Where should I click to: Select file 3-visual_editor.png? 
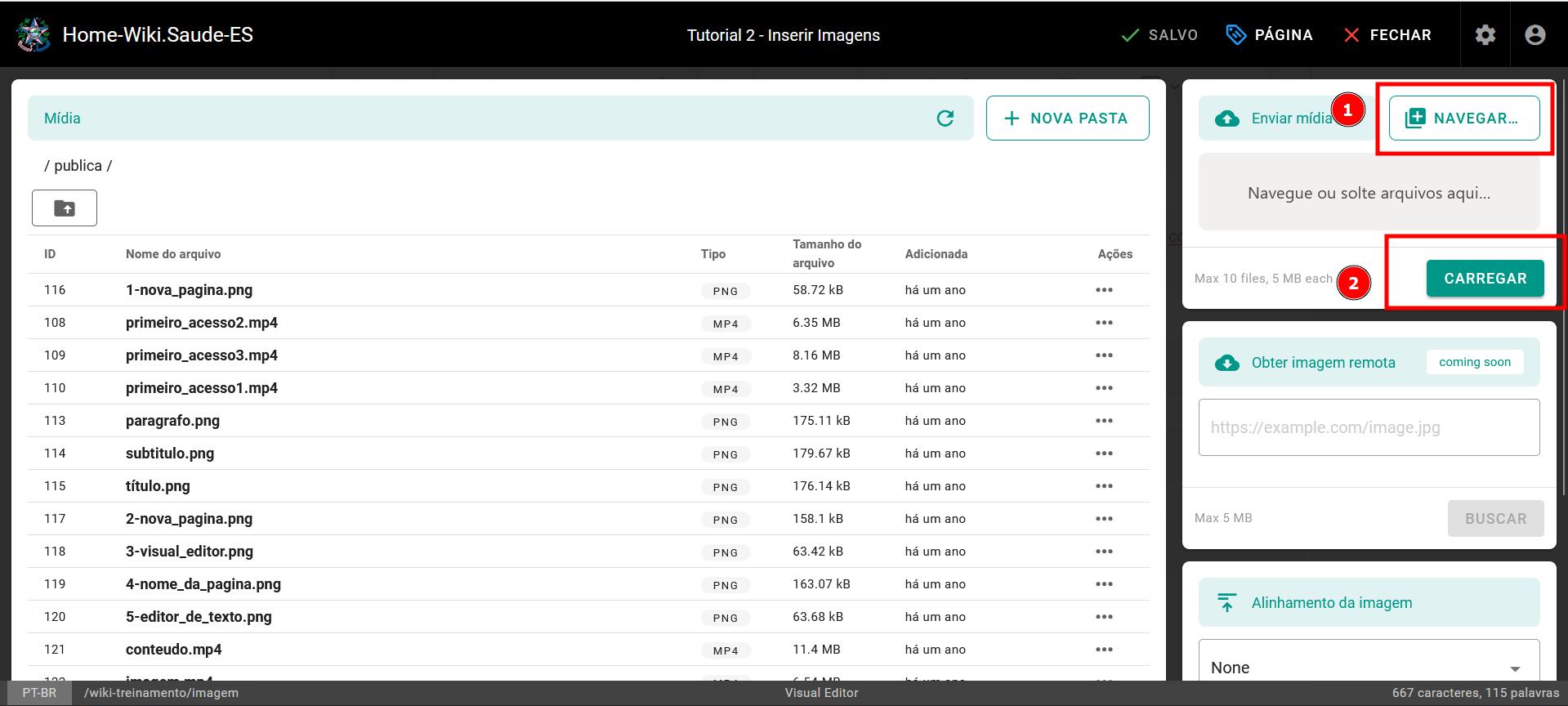[x=190, y=552]
